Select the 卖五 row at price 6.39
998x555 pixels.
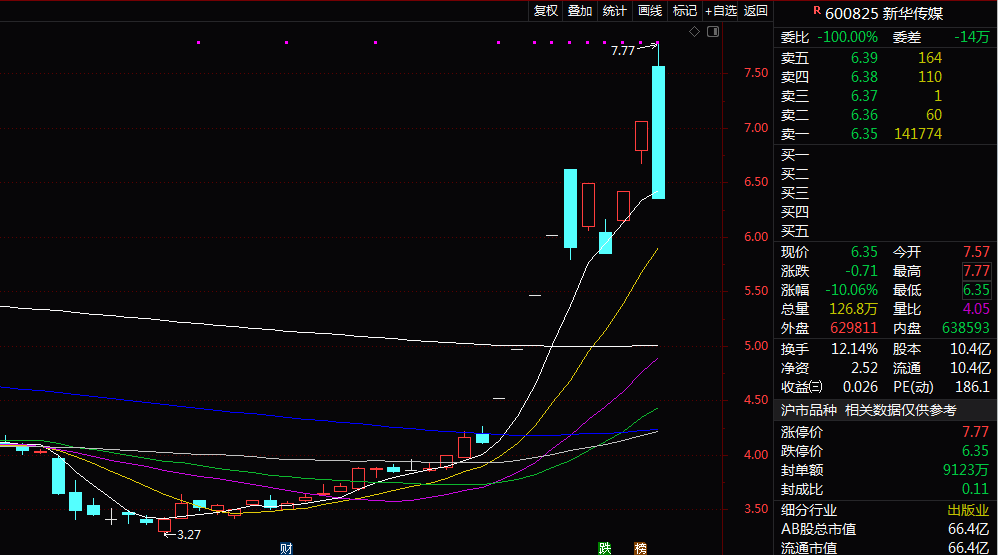[885, 58]
